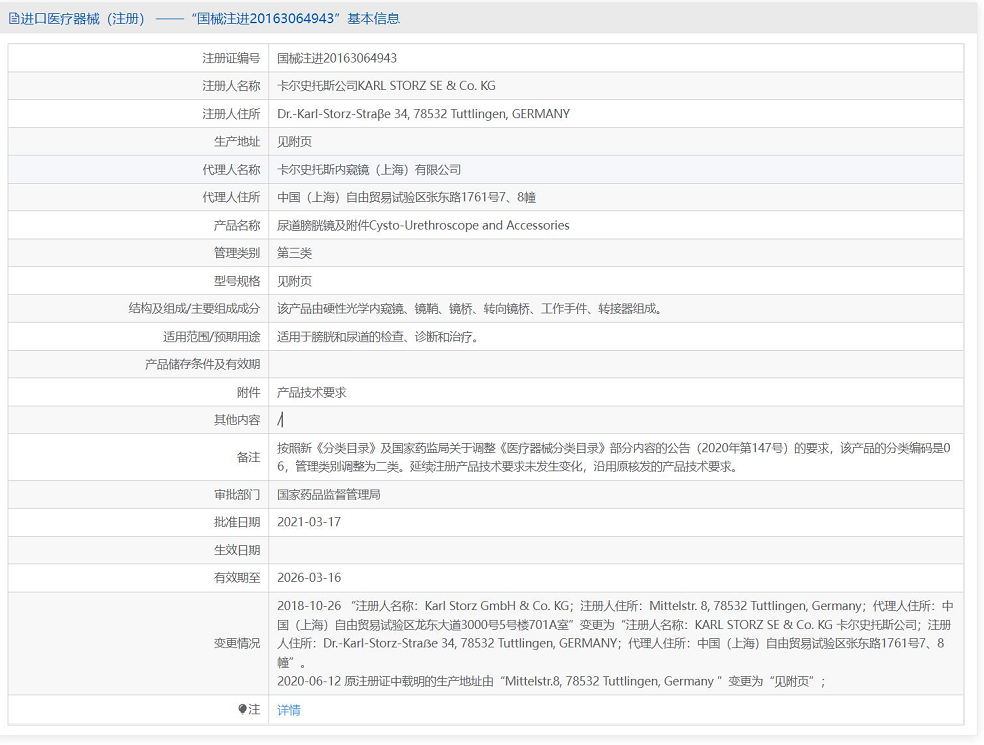Click the 国家药品监督管理局 approval department value
This screenshot has width=984, height=745.
329,494
